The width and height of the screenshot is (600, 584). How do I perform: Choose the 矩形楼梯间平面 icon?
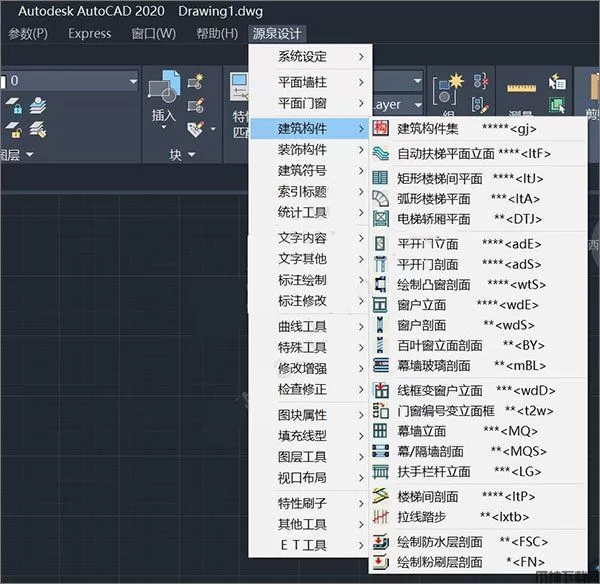380,178
